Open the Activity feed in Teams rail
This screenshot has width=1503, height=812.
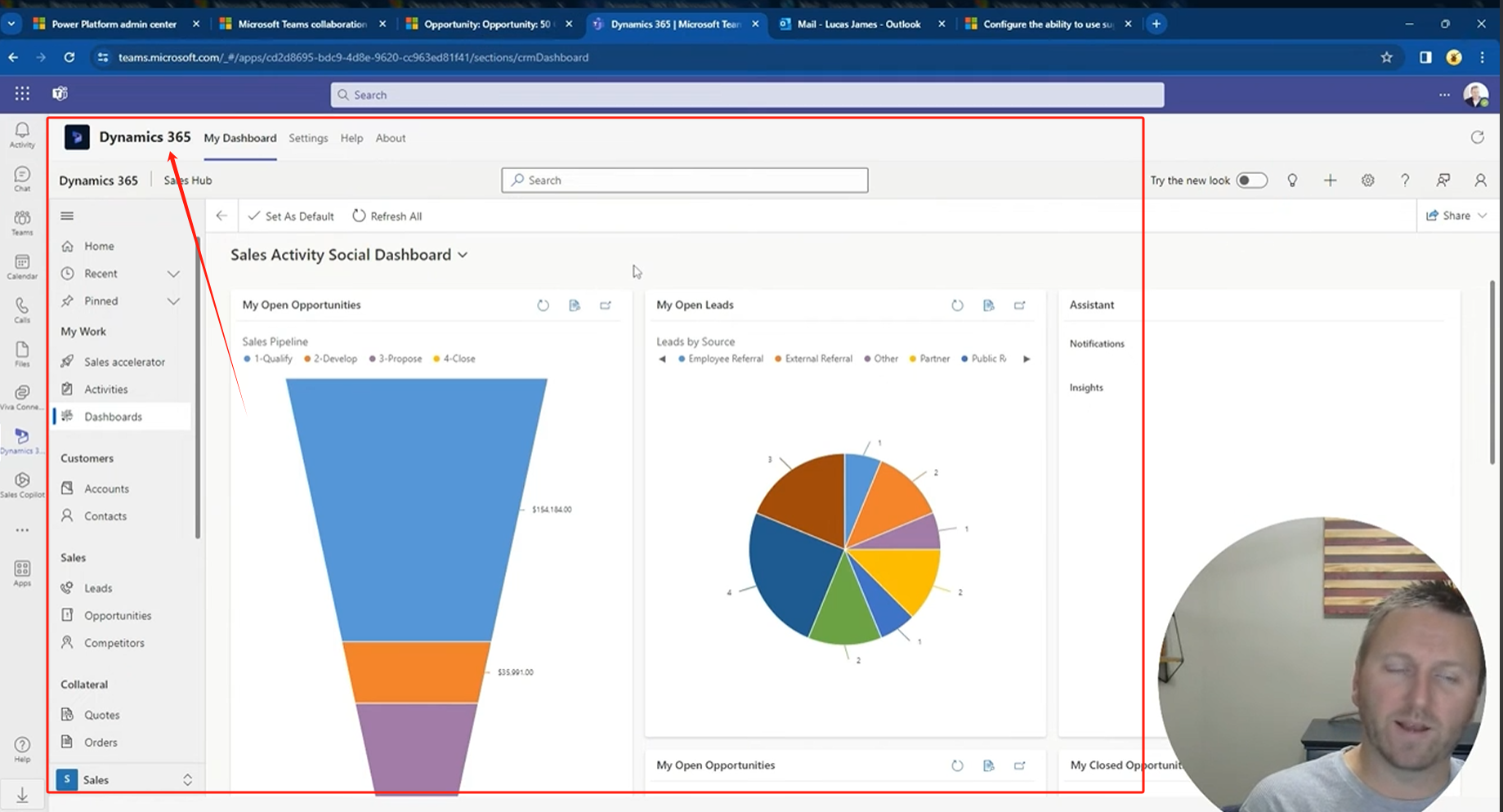coord(22,135)
